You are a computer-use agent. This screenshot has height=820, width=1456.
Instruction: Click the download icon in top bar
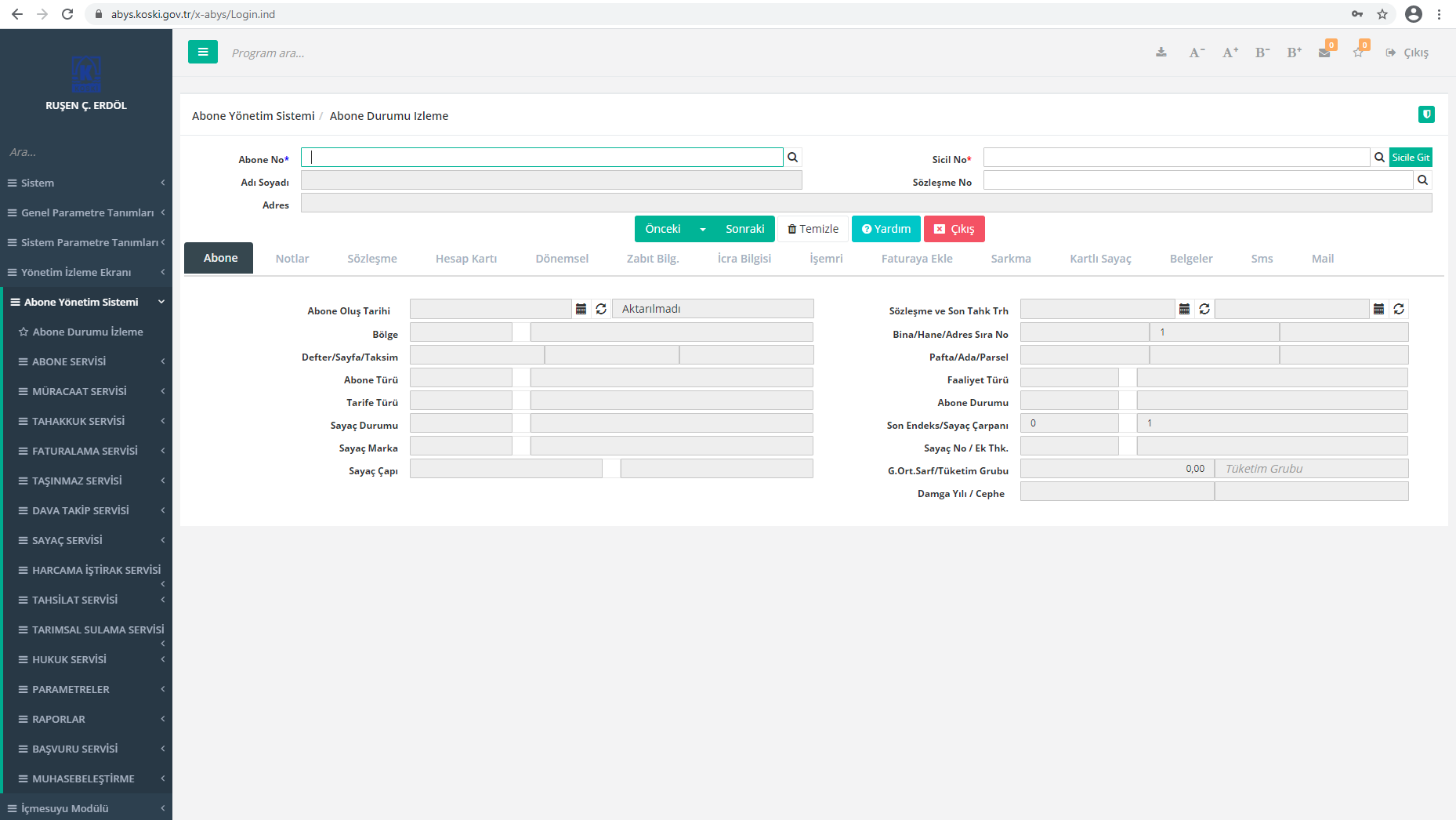[1161, 53]
